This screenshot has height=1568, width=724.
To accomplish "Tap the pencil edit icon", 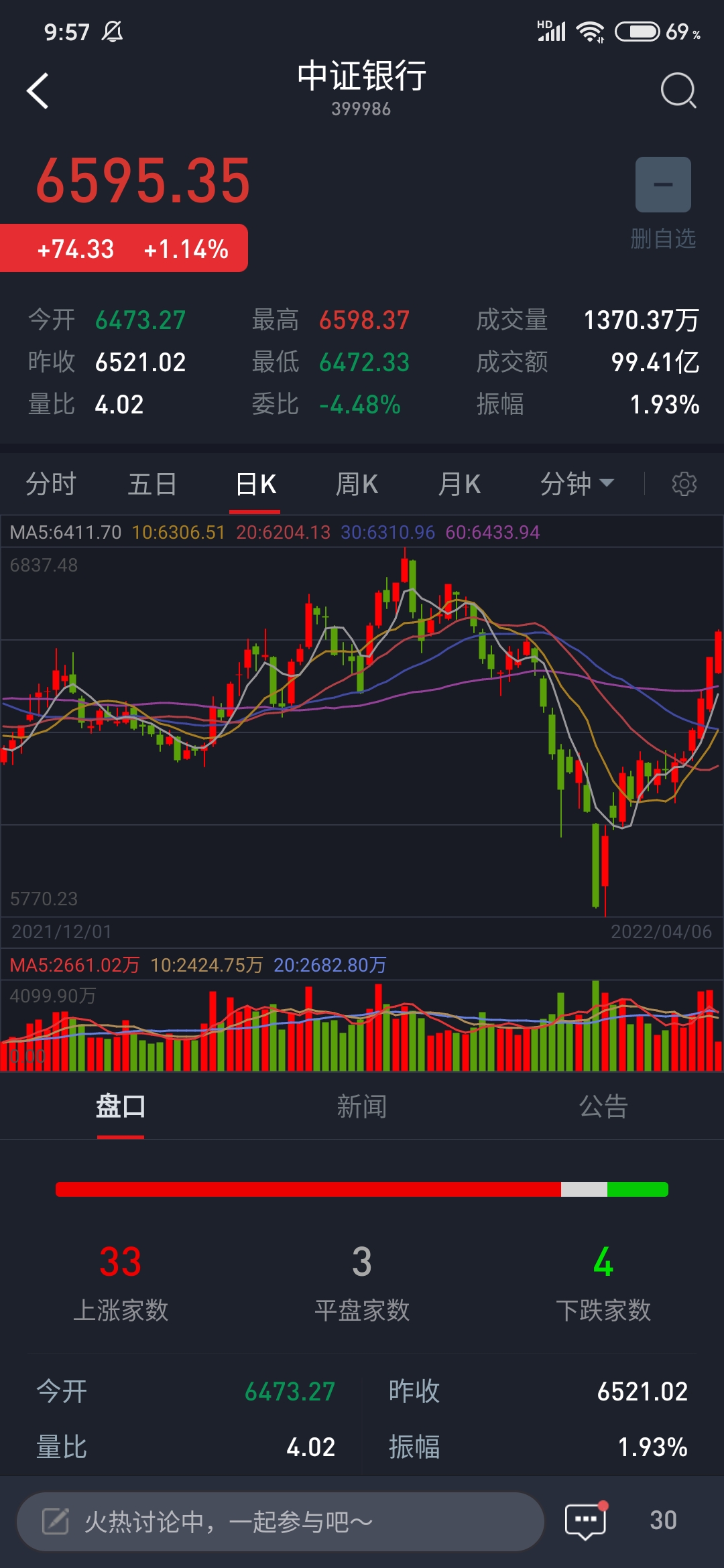I will [56, 1521].
